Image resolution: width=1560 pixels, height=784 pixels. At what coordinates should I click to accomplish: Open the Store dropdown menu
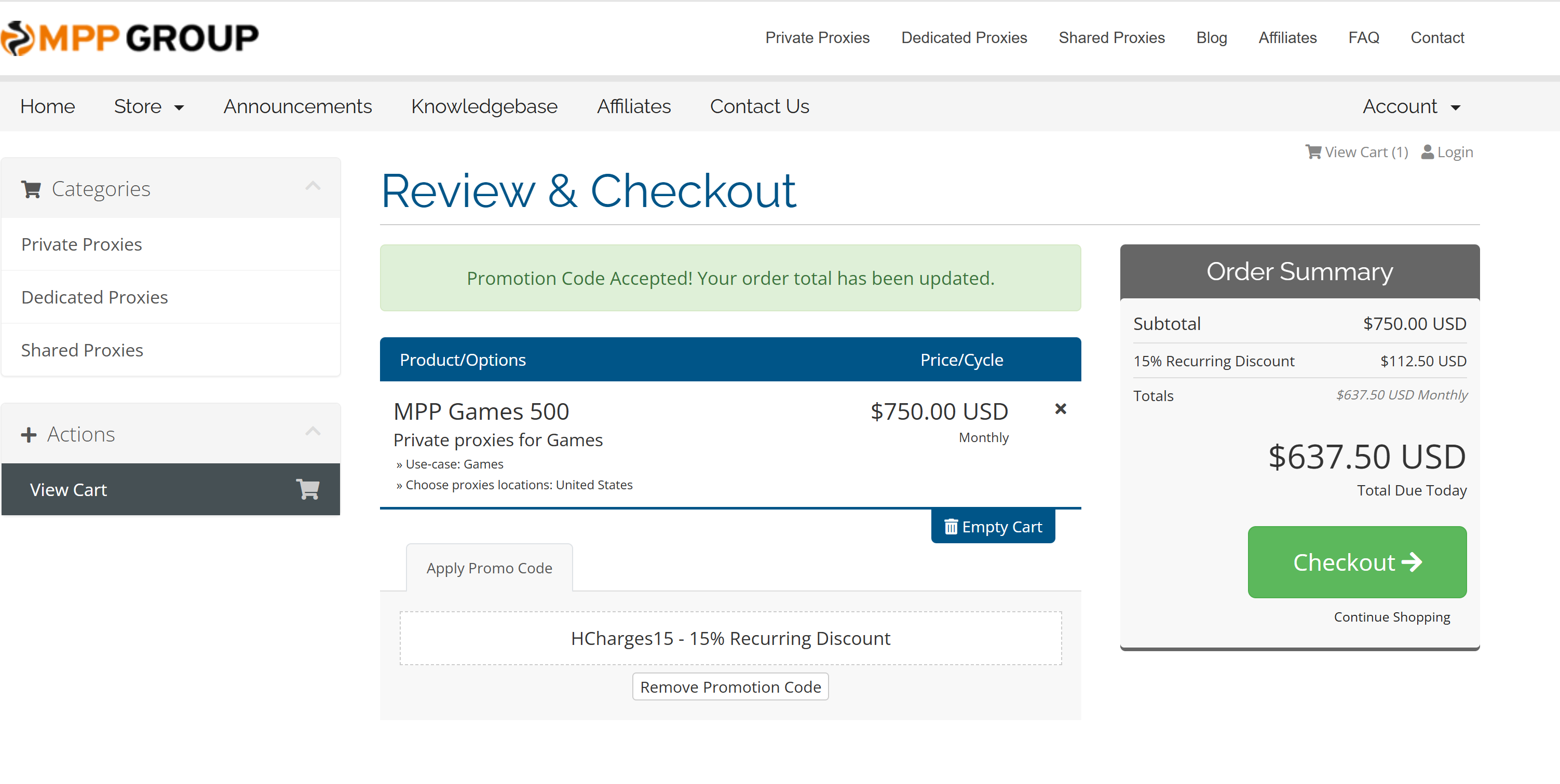[148, 106]
